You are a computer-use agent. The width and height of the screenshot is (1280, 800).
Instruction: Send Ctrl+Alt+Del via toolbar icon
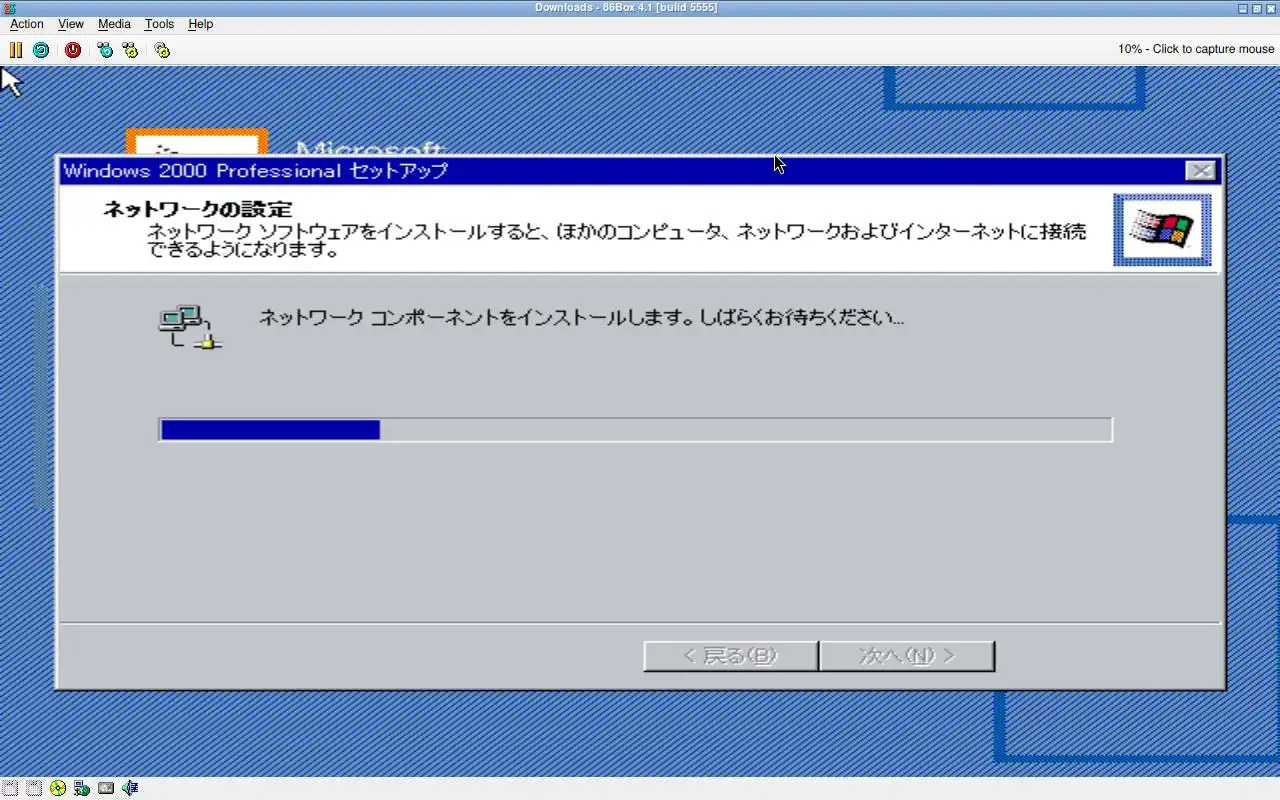click(x=105, y=49)
